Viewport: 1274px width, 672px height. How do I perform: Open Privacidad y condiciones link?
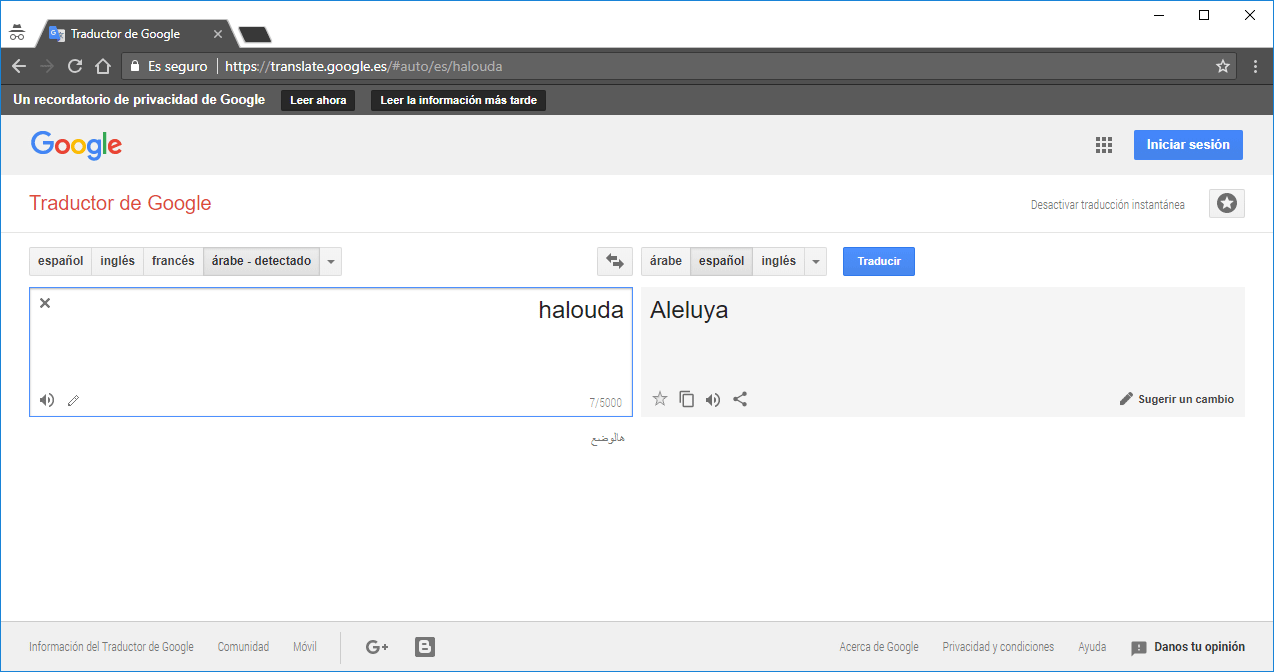tap(998, 647)
